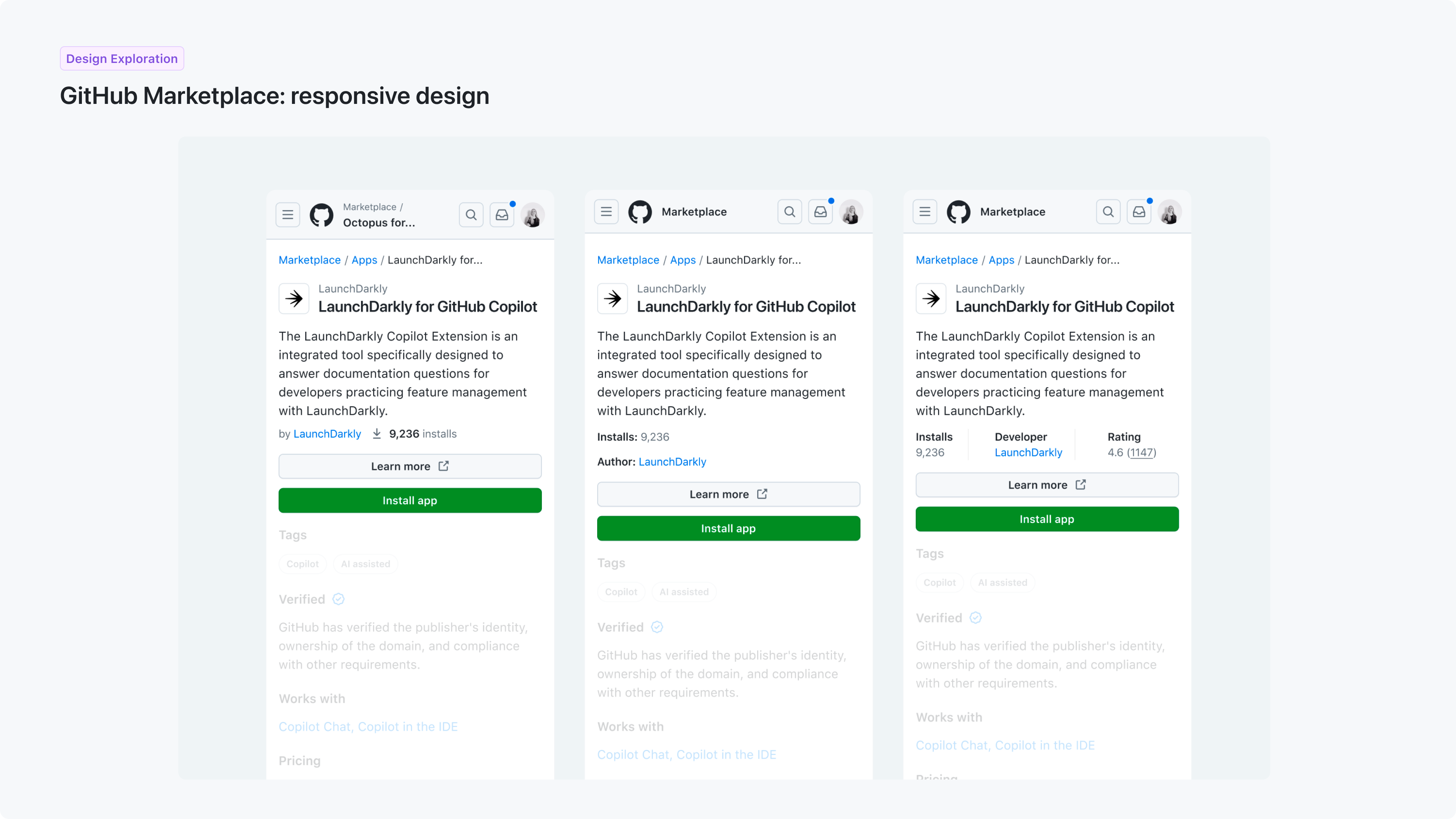Open the search icon in the right card

click(1108, 212)
